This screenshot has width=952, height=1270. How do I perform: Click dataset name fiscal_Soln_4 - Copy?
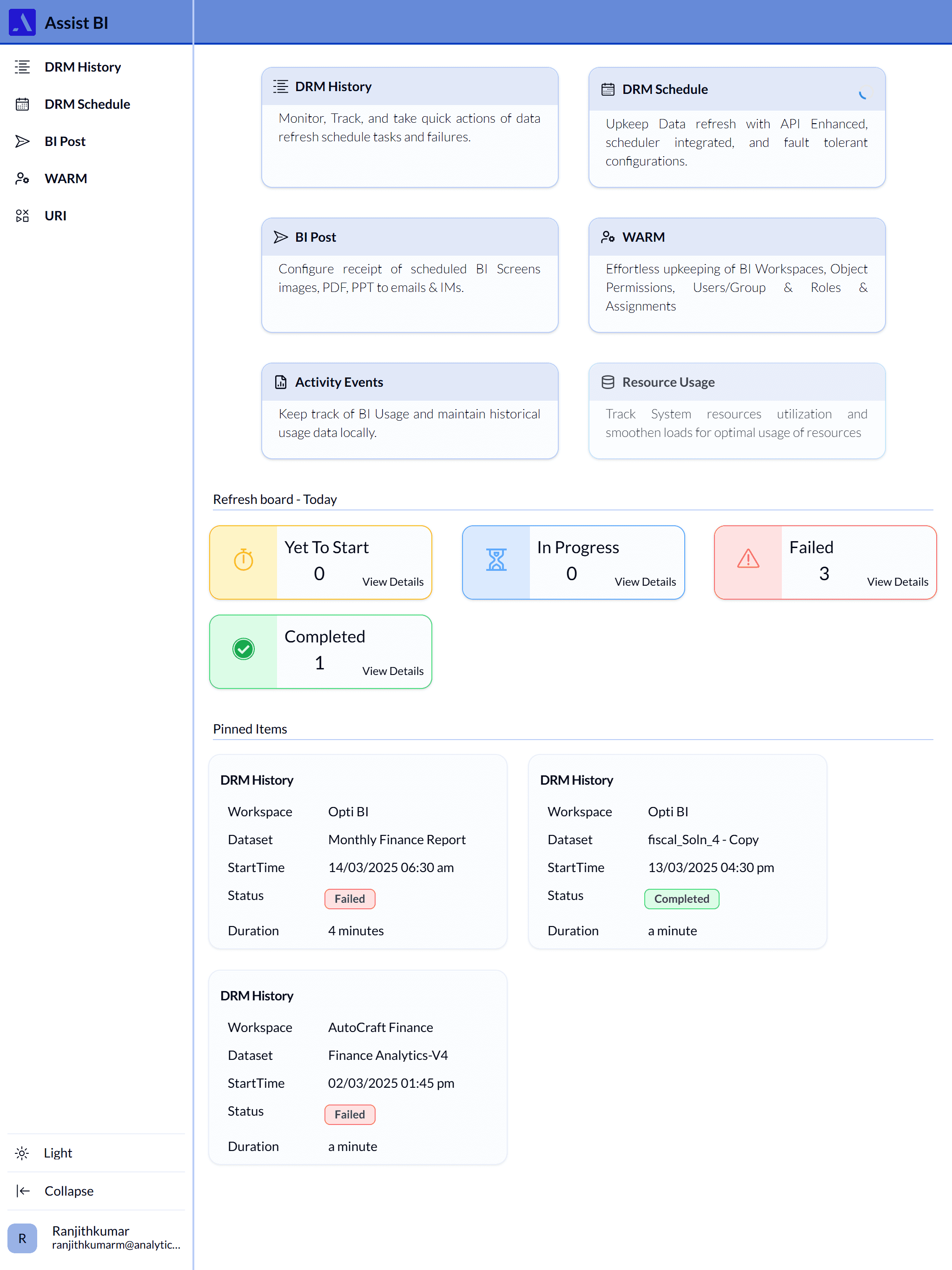coord(703,840)
